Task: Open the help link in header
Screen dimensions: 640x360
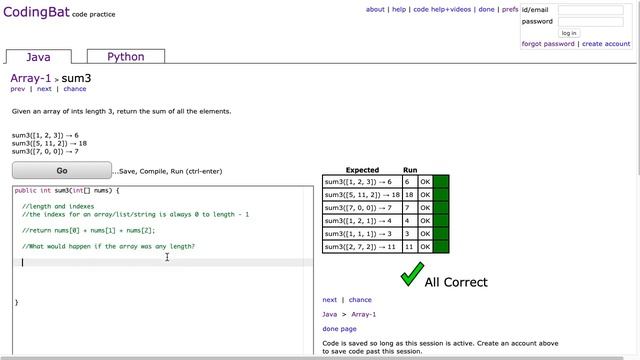Action: (399, 9)
